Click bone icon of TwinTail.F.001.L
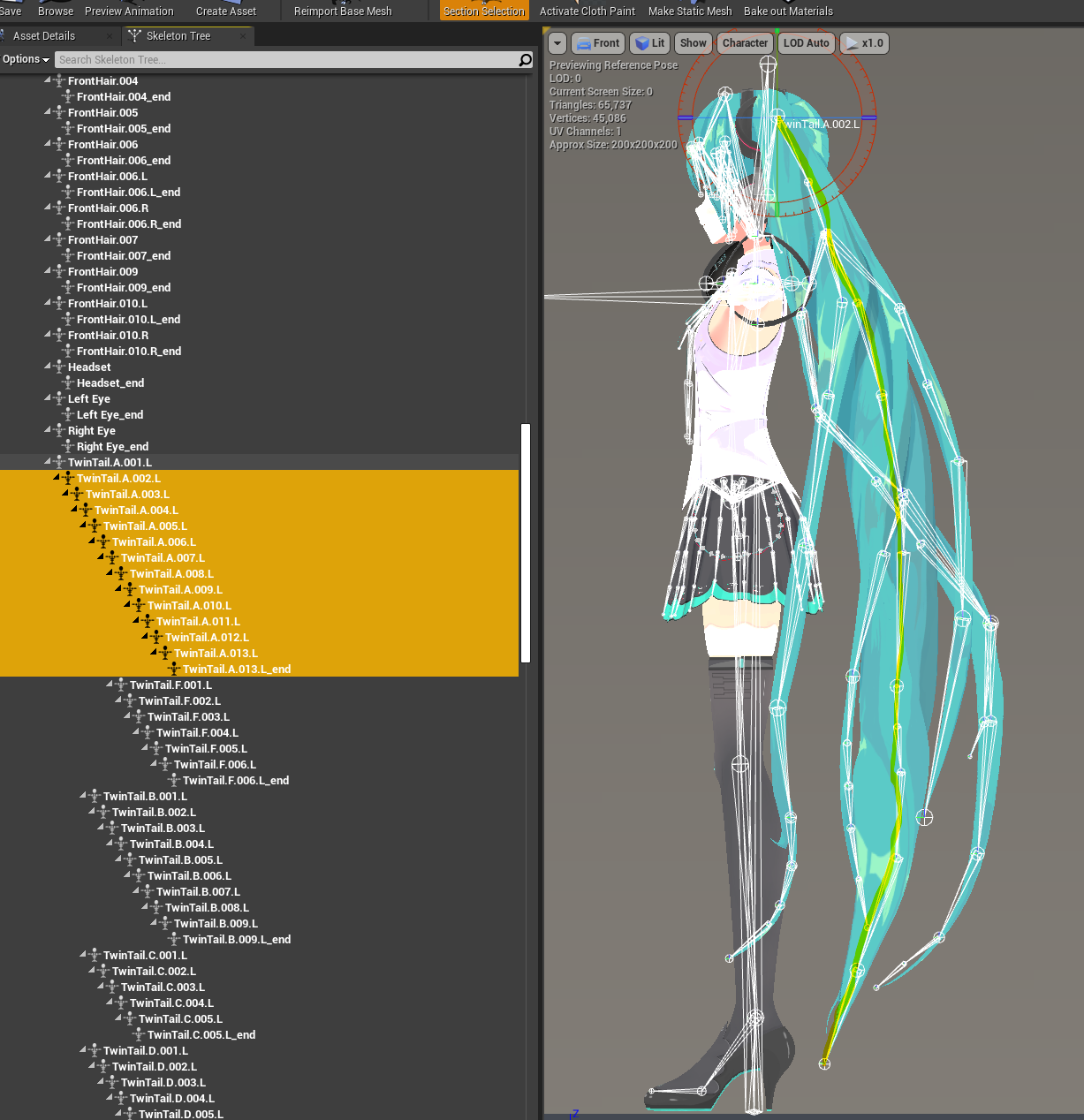This screenshot has width=1084, height=1120. tap(121, 685)
